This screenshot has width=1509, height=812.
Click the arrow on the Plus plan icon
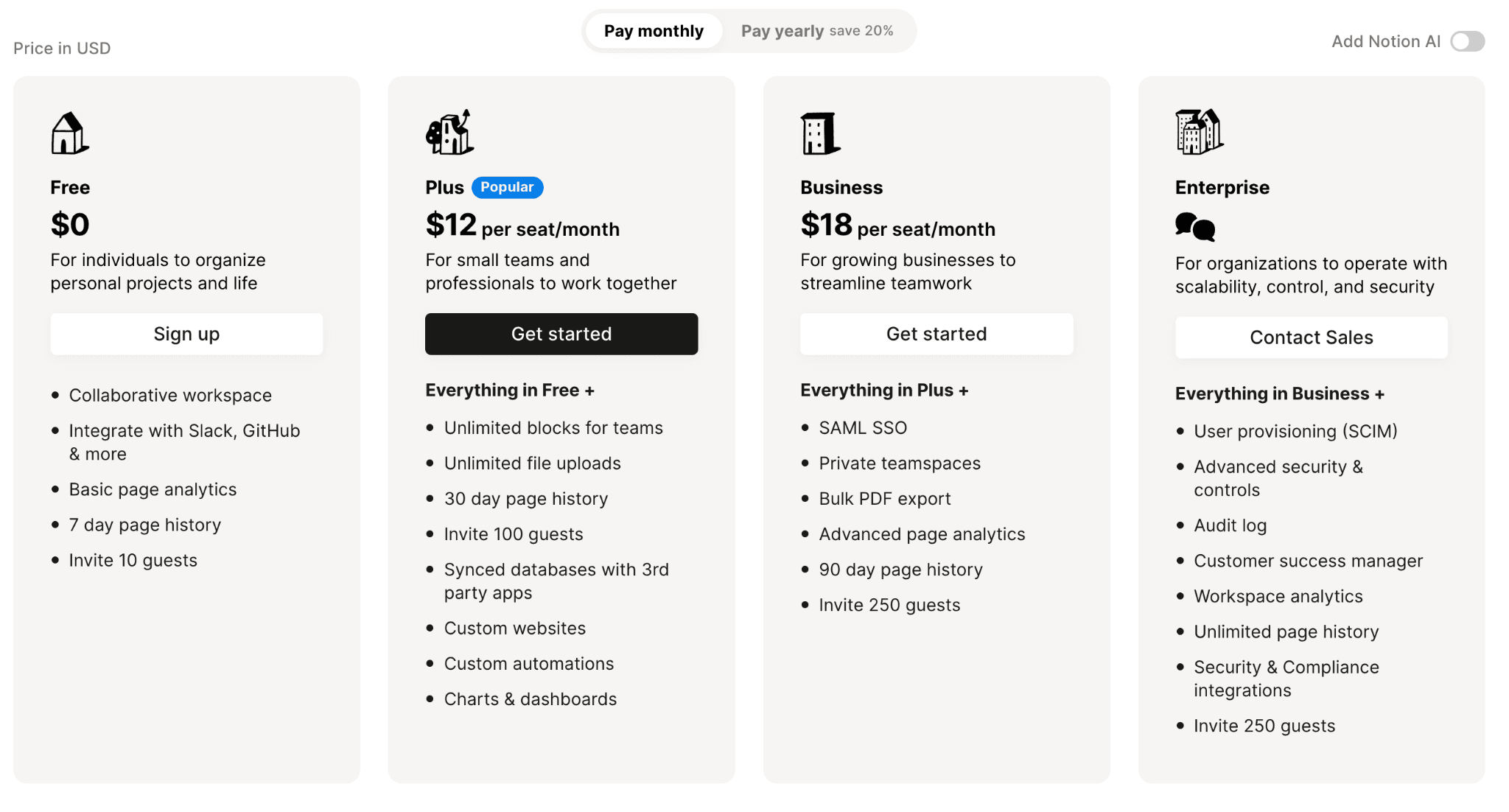click(466, 116)
